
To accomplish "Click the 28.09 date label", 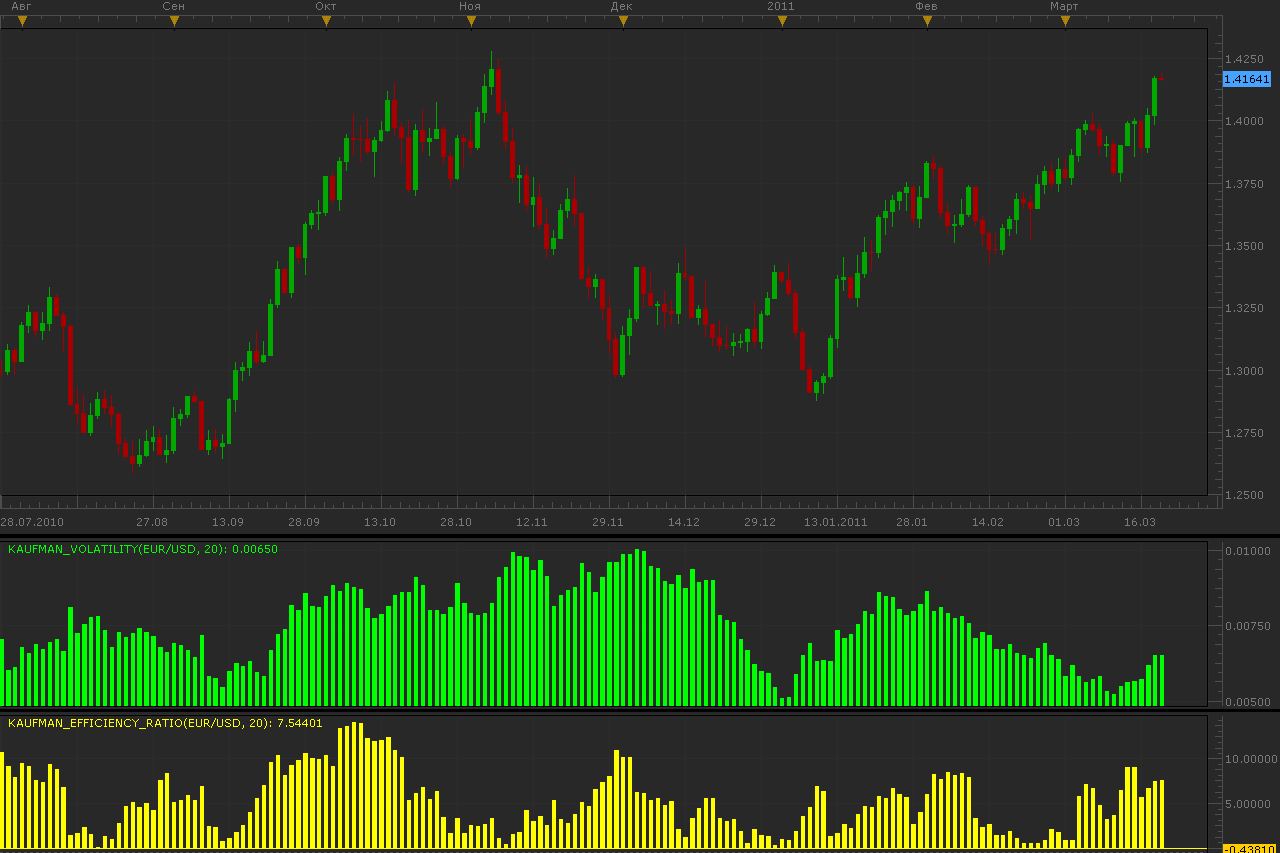I will (304, 522).
